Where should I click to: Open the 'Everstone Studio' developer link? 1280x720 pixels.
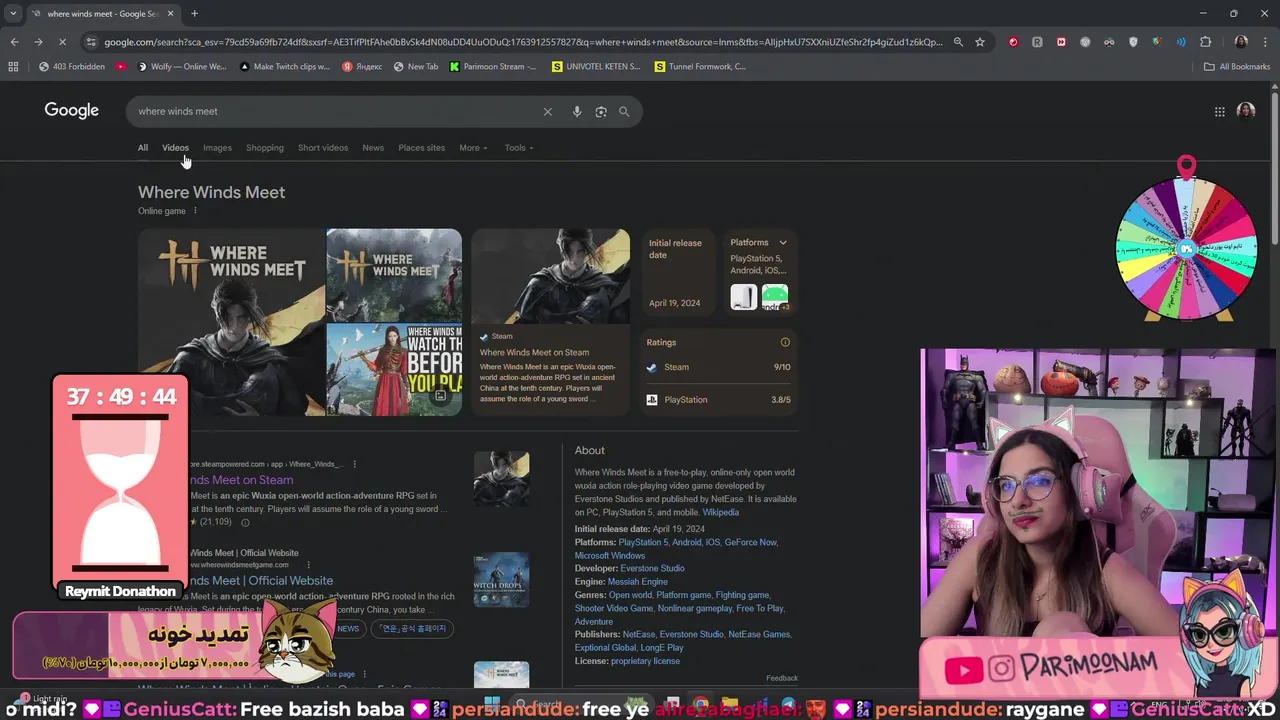652,568
